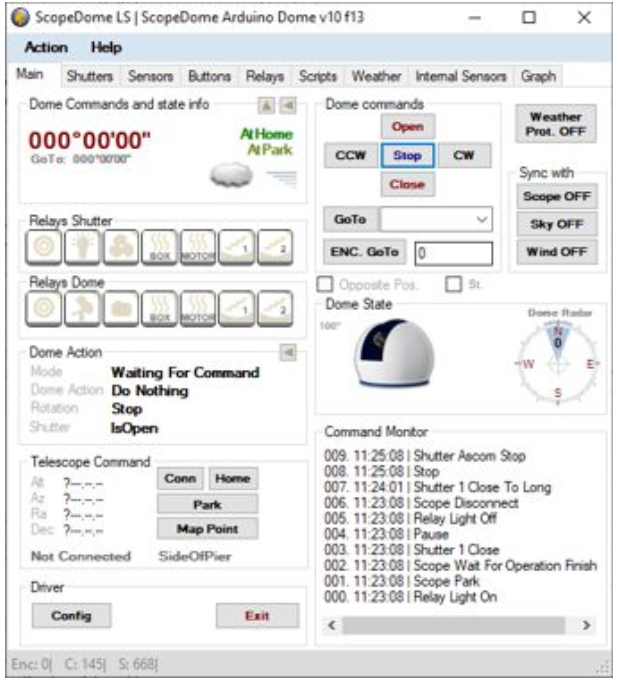Switch to the Shutters tab
Viewport: 619px width, 685px height.
coord(90,76)
